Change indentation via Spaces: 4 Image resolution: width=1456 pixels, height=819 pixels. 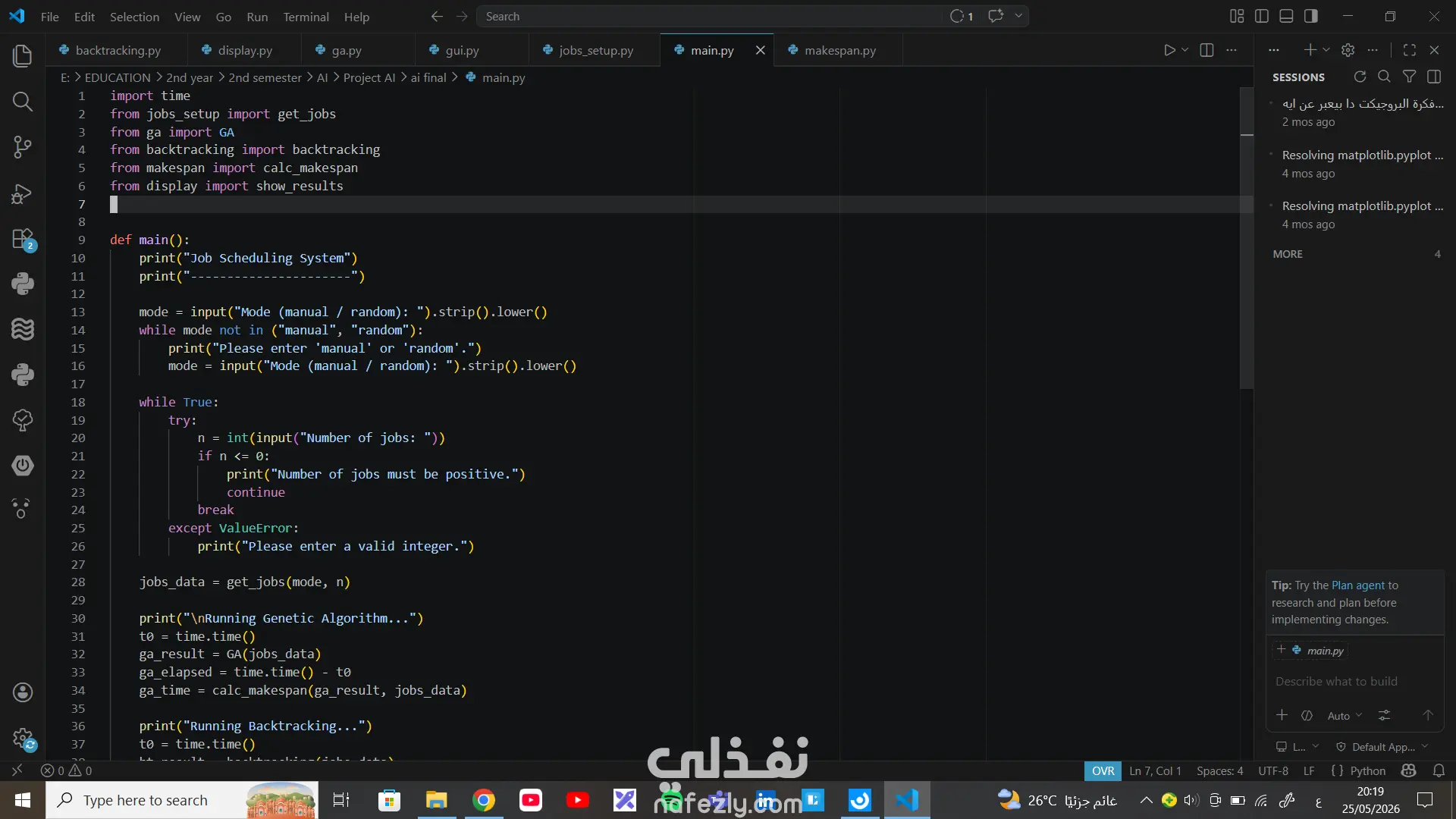point(1219,770)
